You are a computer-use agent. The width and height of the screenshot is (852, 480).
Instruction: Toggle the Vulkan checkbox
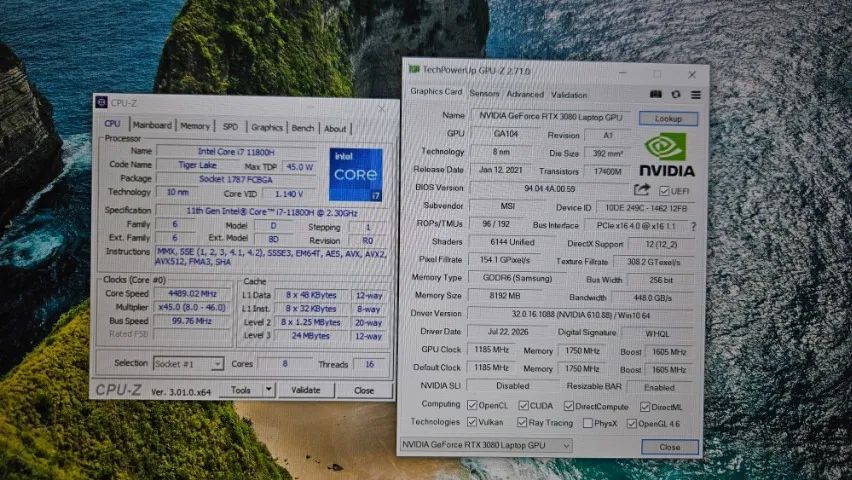coord(472,422)
